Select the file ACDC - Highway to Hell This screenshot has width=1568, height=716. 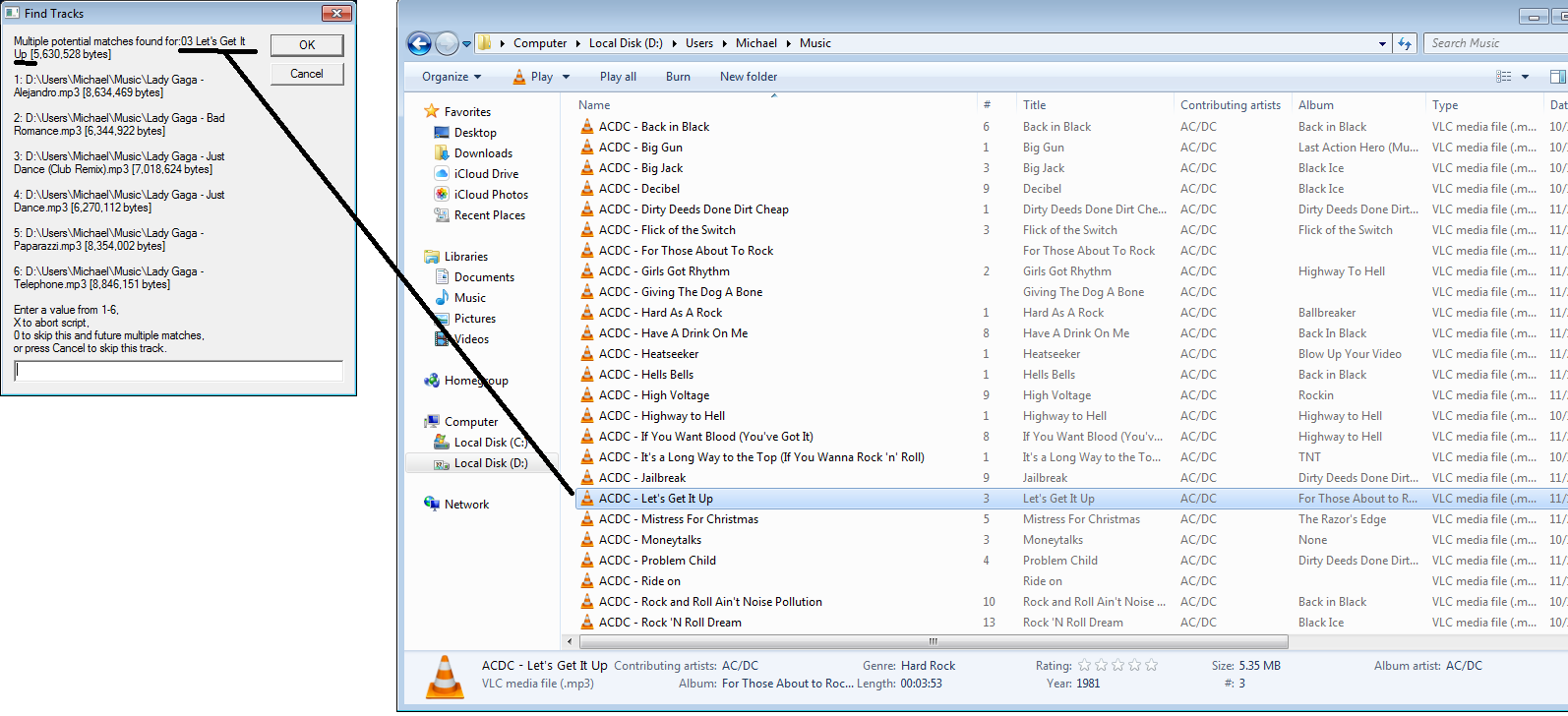point(662,416)
